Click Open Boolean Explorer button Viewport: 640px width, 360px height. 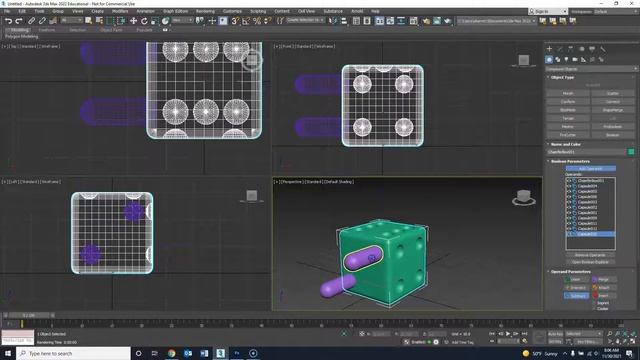coord(590,262)
